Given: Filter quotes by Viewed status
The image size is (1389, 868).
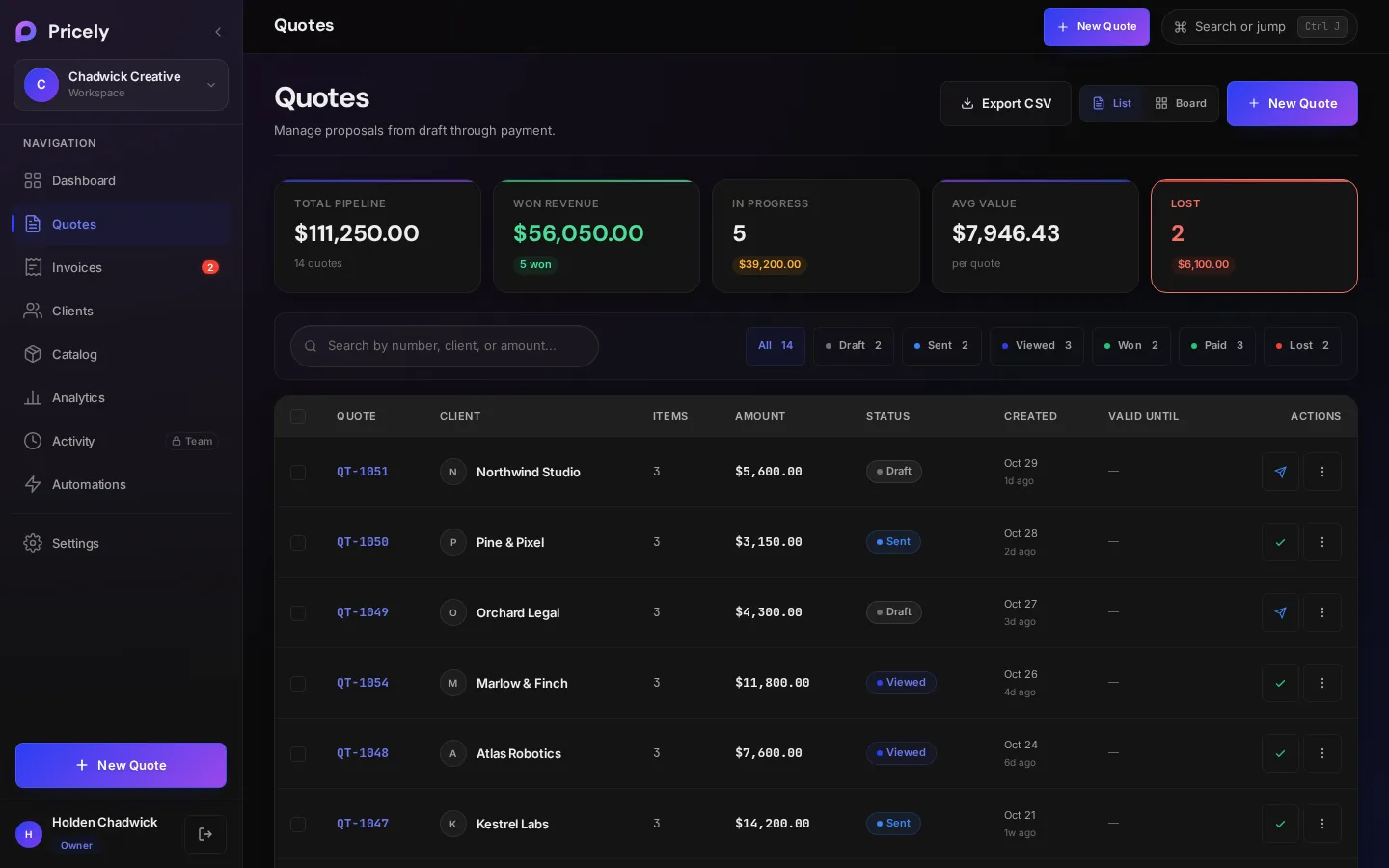Looking at the screenshot, I should [x=1037, y=346].
